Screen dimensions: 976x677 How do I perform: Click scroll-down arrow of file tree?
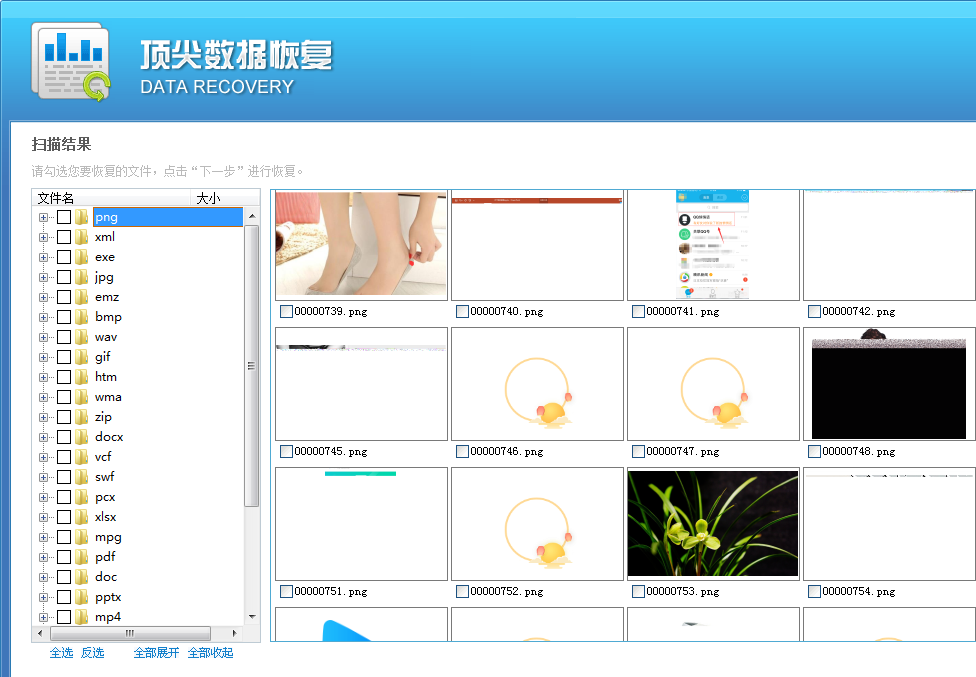click(x=252, y=617)
